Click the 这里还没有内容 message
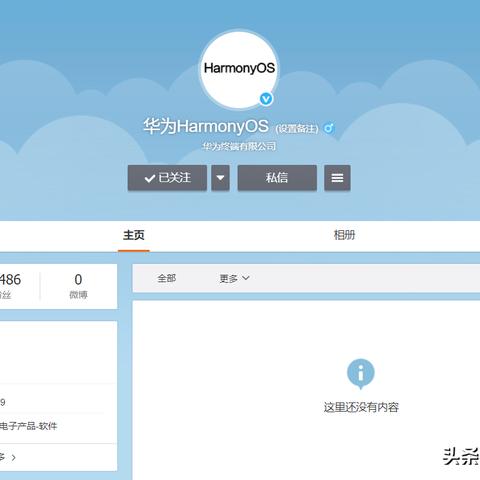Screen dimensions: 480x480 pyautogui.click(x=361, y=407)
